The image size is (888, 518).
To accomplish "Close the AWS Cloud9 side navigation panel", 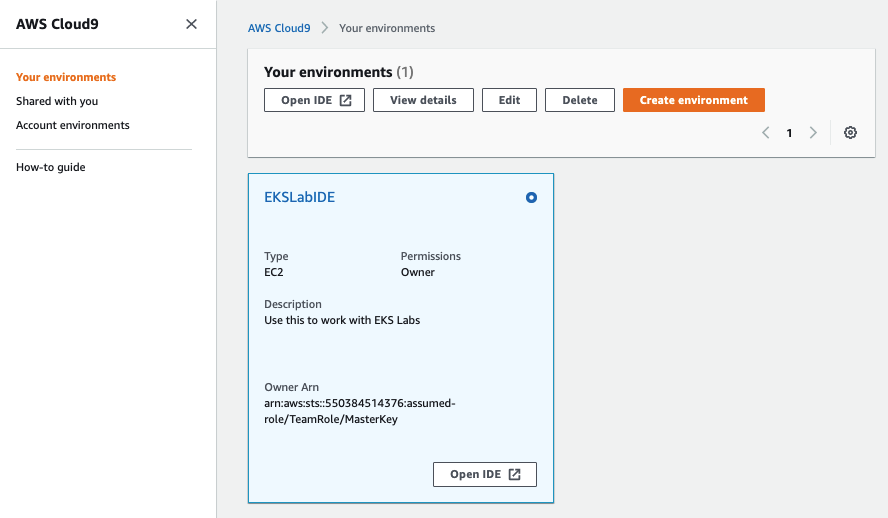I will pos(191,24).
